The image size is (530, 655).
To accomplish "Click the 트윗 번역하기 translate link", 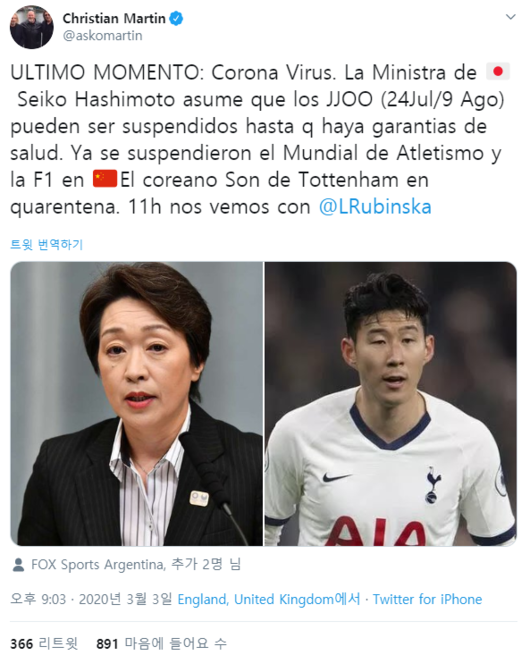I will [x=46, y=244].
